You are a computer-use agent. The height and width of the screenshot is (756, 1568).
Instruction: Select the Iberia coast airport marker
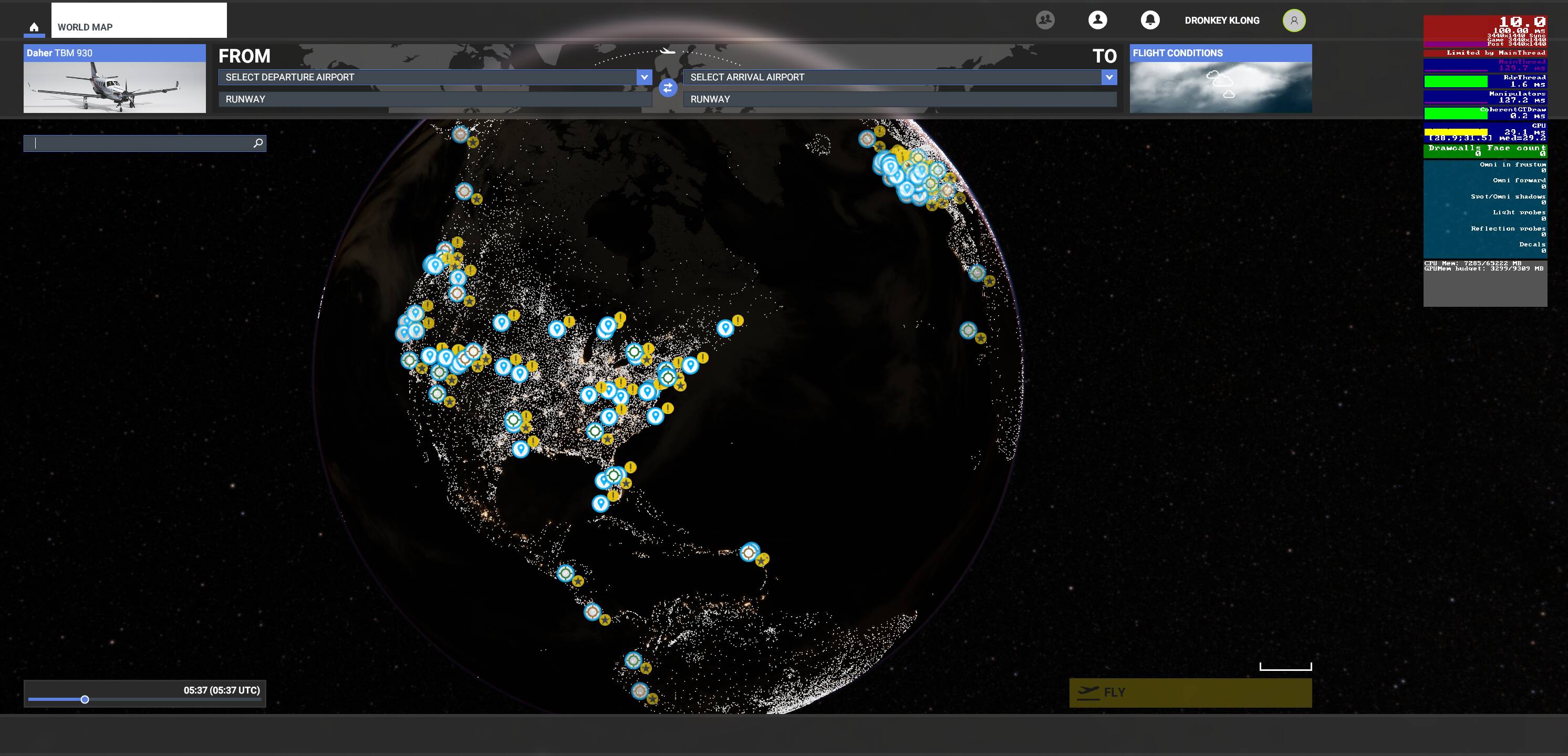[977, 273]
